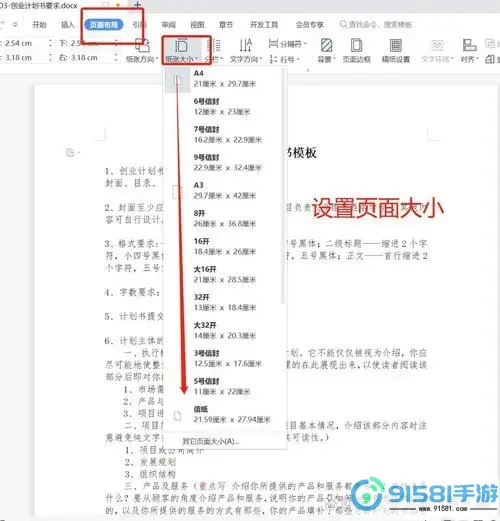Choose 6号信封 12厘米 x 23厘米
500x521 pixels.
click(x=223, y=107)
